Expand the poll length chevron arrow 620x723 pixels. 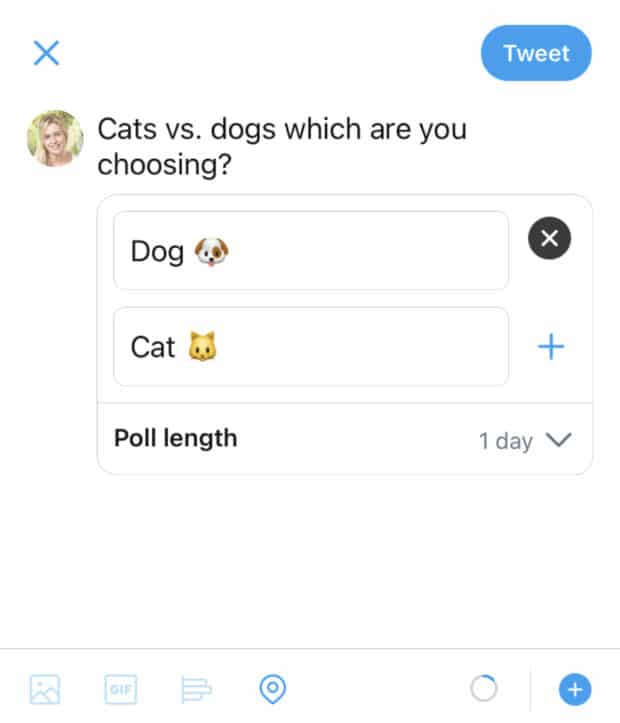point(558,440)
